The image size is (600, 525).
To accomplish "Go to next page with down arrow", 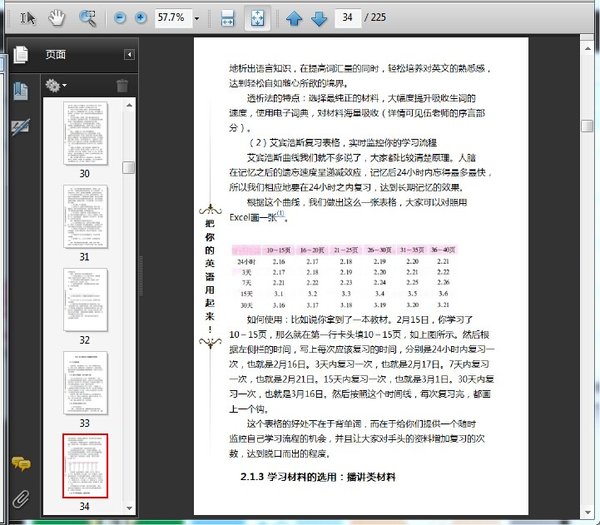I will click(x=318, y=19).
